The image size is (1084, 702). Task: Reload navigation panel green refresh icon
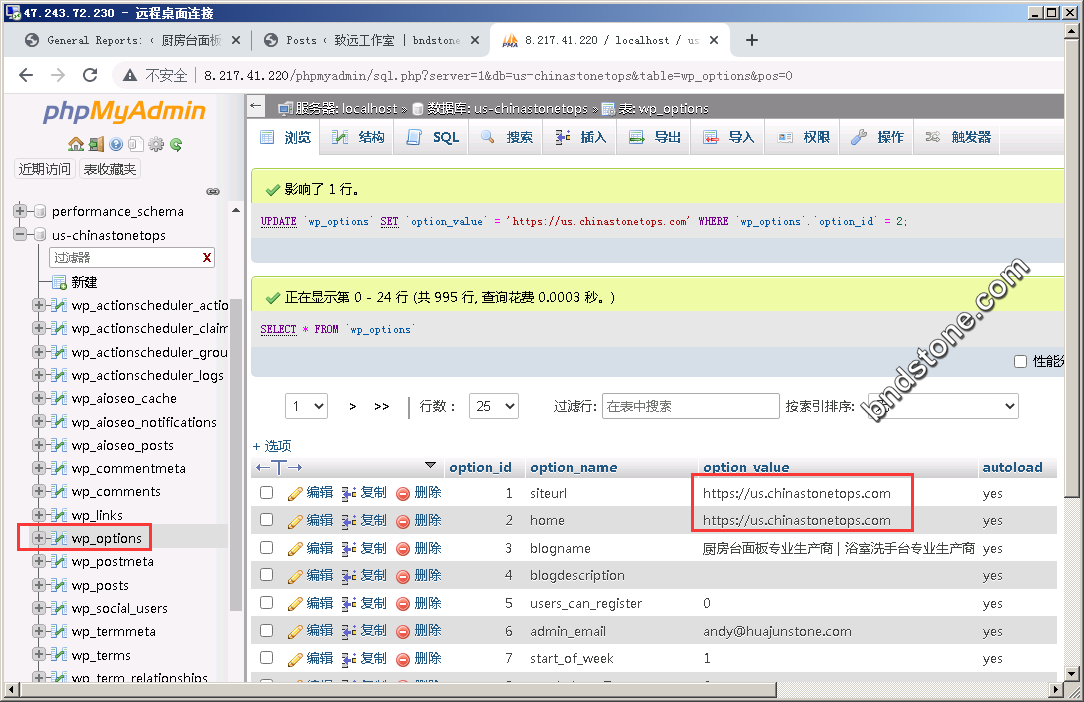coord(176,144)
